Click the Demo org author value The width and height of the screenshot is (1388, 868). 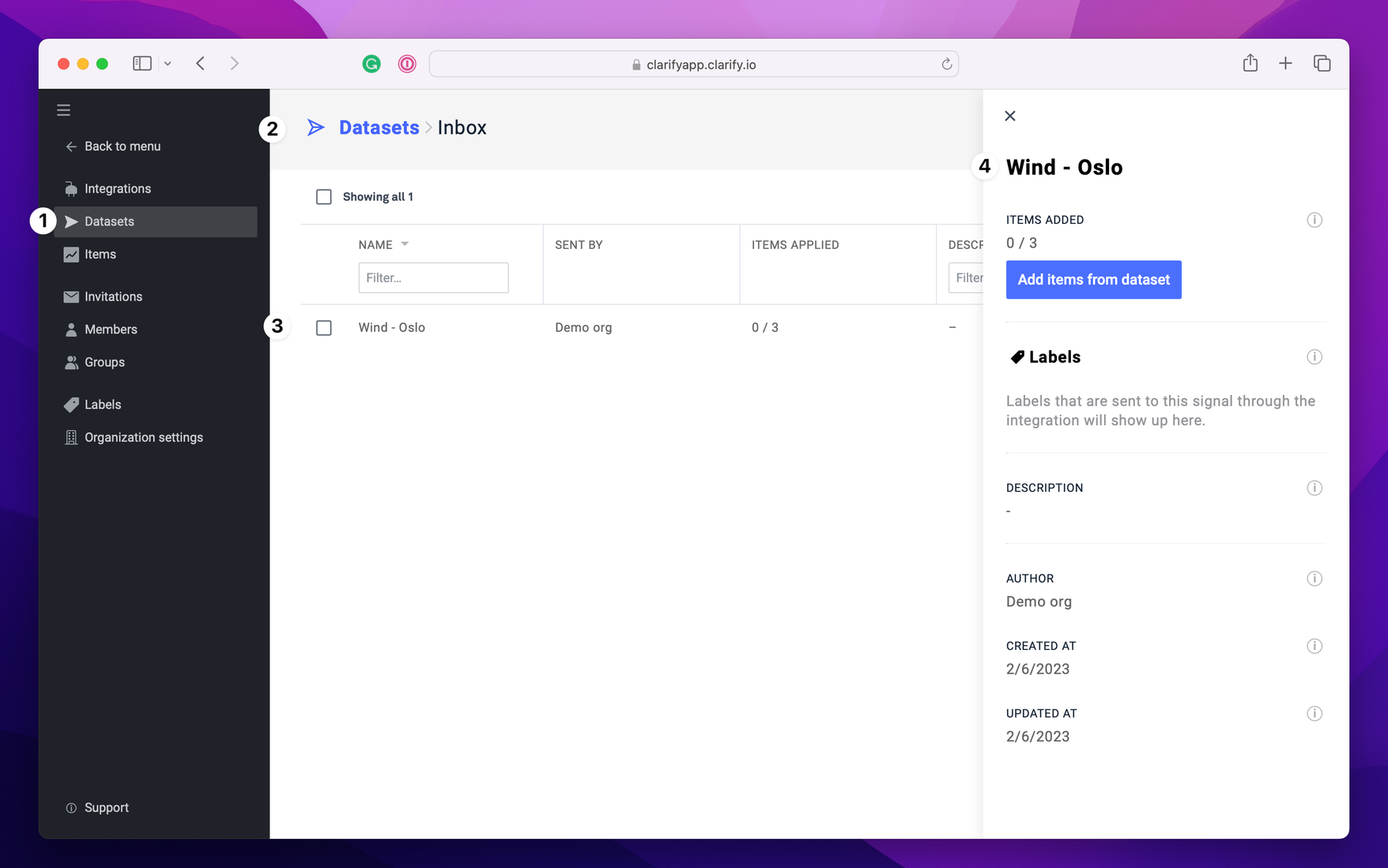pos(1039,602)
